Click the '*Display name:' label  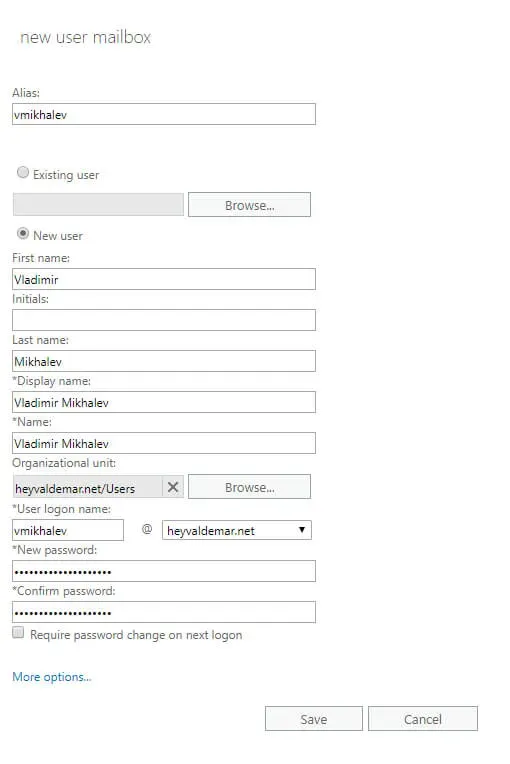coord(52,381)
